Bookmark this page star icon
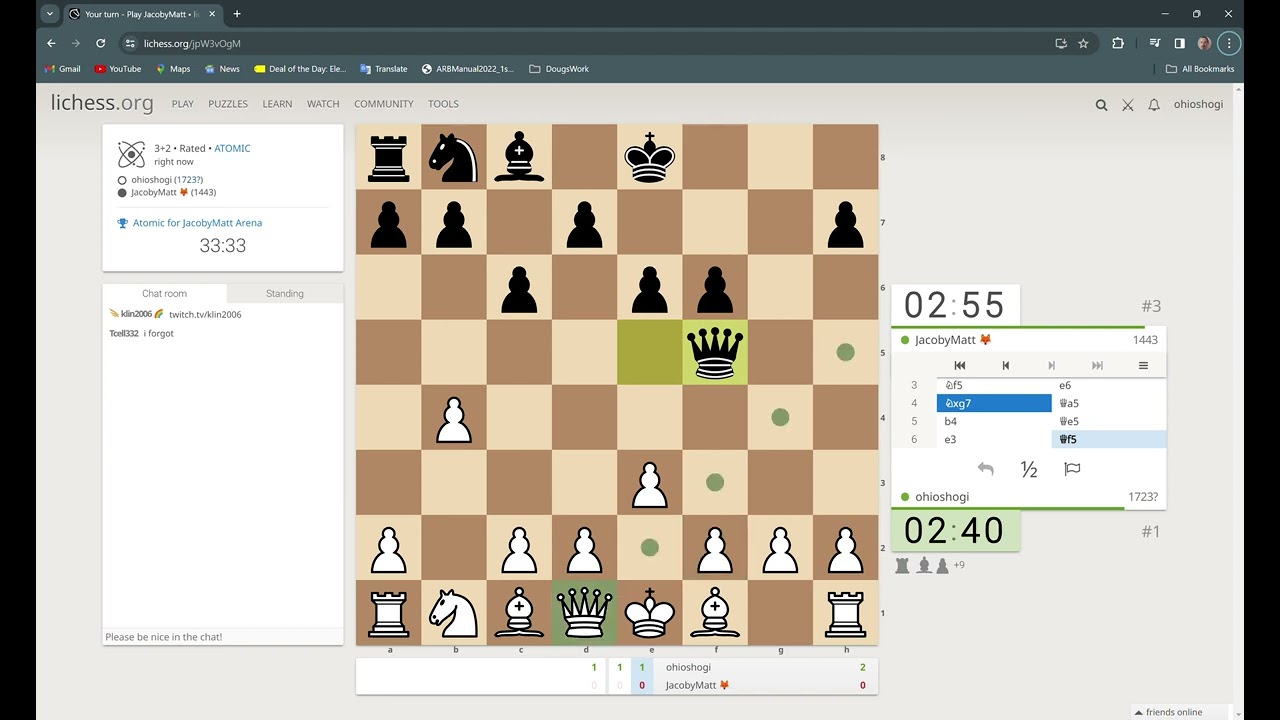 click(x=1083, y=43)
